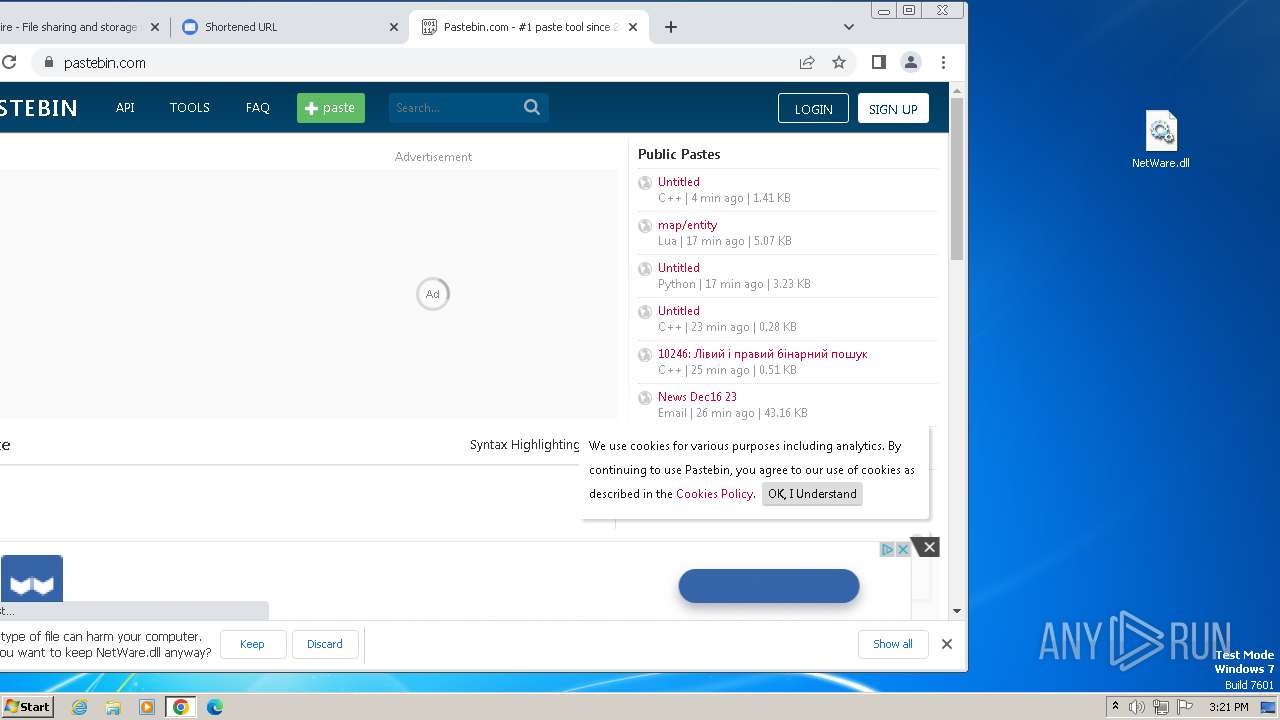Click the taskbar clock showing 3:21 PM
Screen dimensions: 1280x720
pos(1229,707)
